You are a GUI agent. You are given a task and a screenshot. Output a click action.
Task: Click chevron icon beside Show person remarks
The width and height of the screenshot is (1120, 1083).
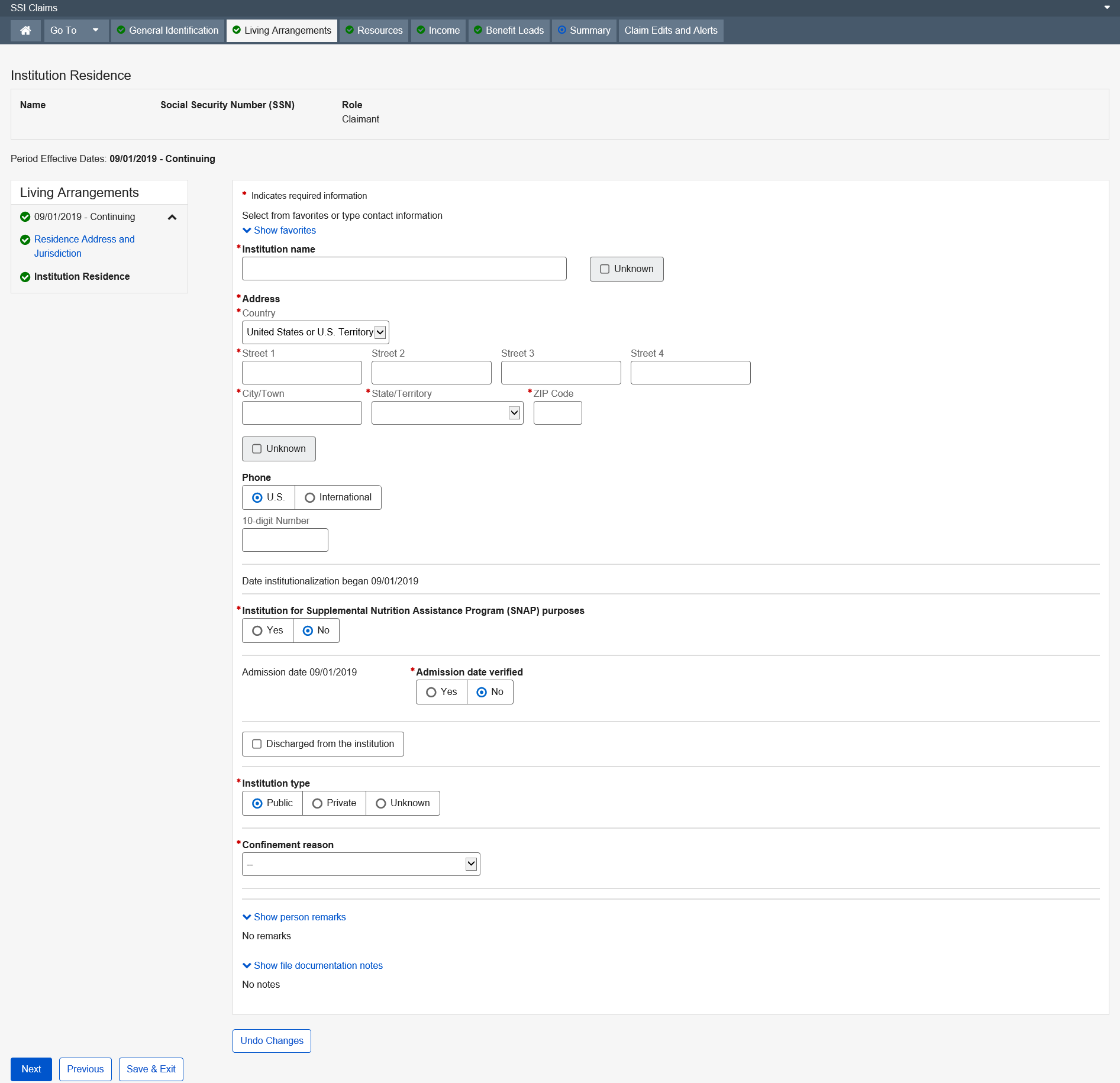(x=247, y=917)
